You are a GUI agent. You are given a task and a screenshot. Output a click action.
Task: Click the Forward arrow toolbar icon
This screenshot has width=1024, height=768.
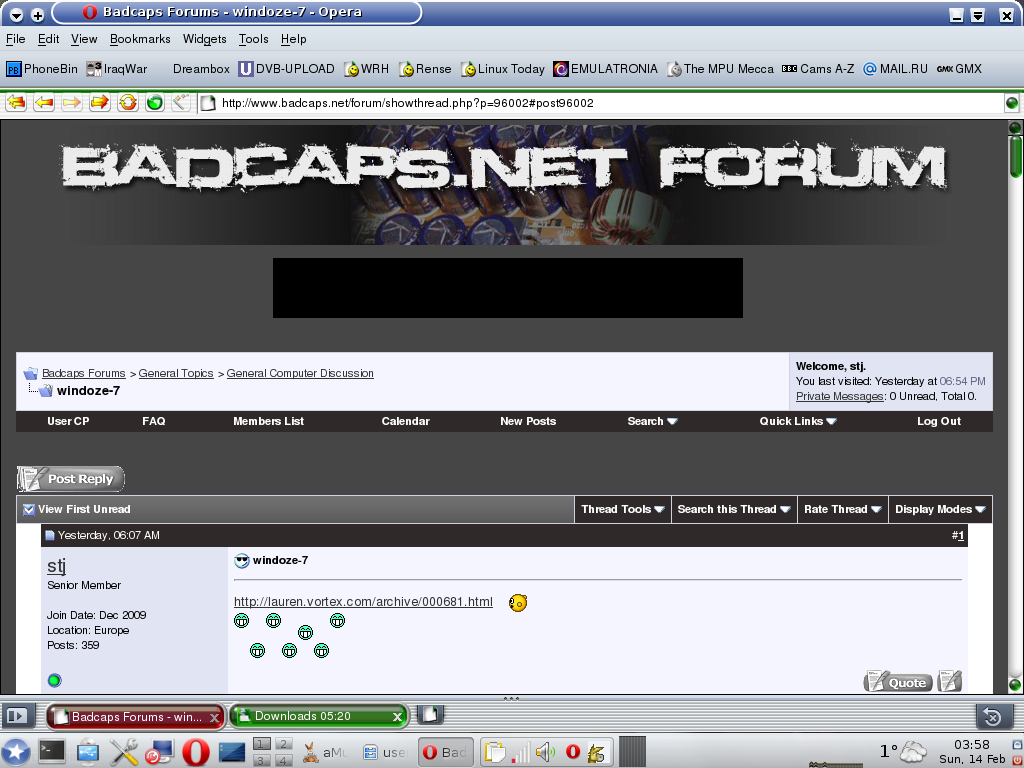point(71,103)
